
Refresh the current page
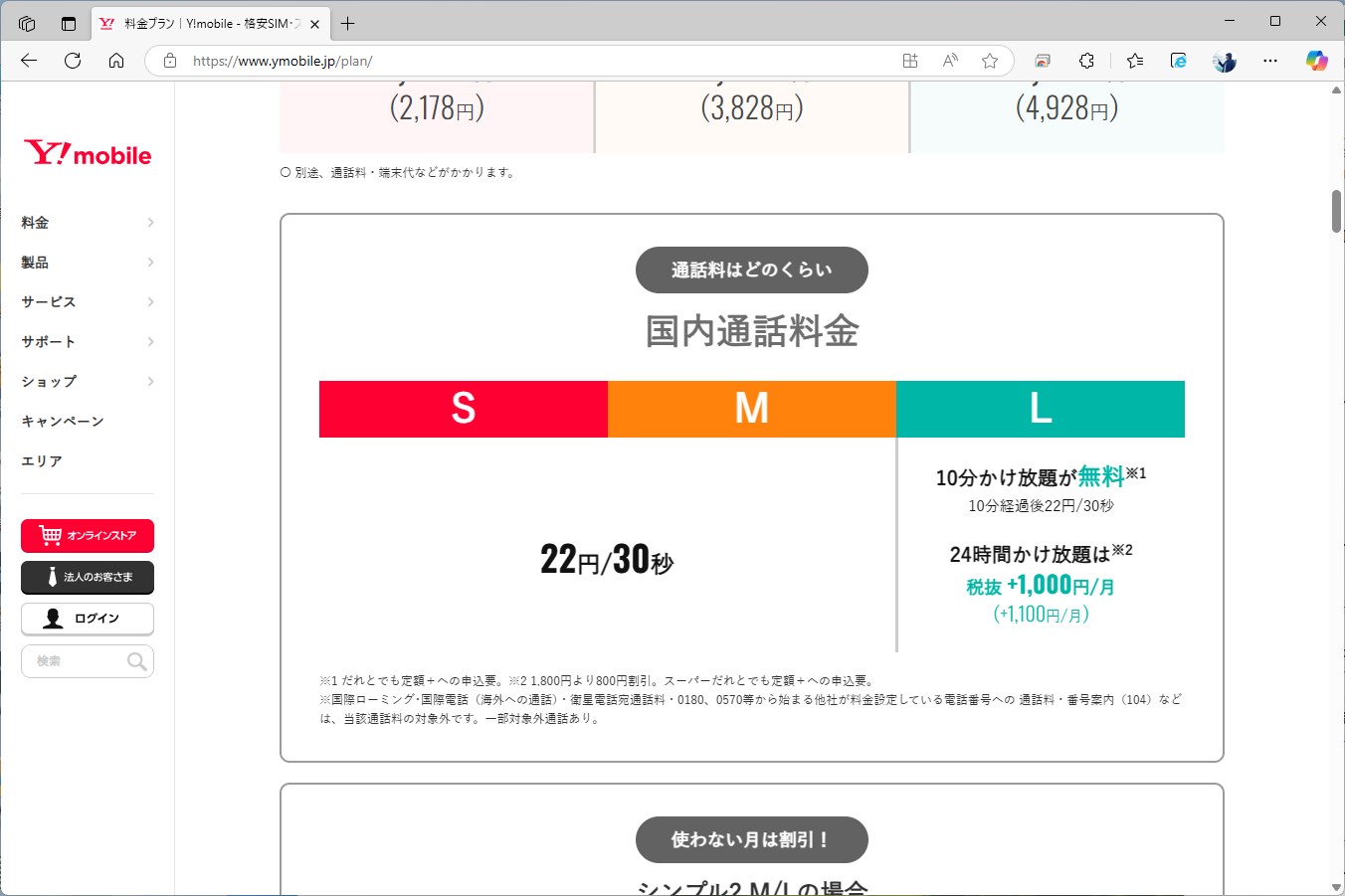(72, 61)
